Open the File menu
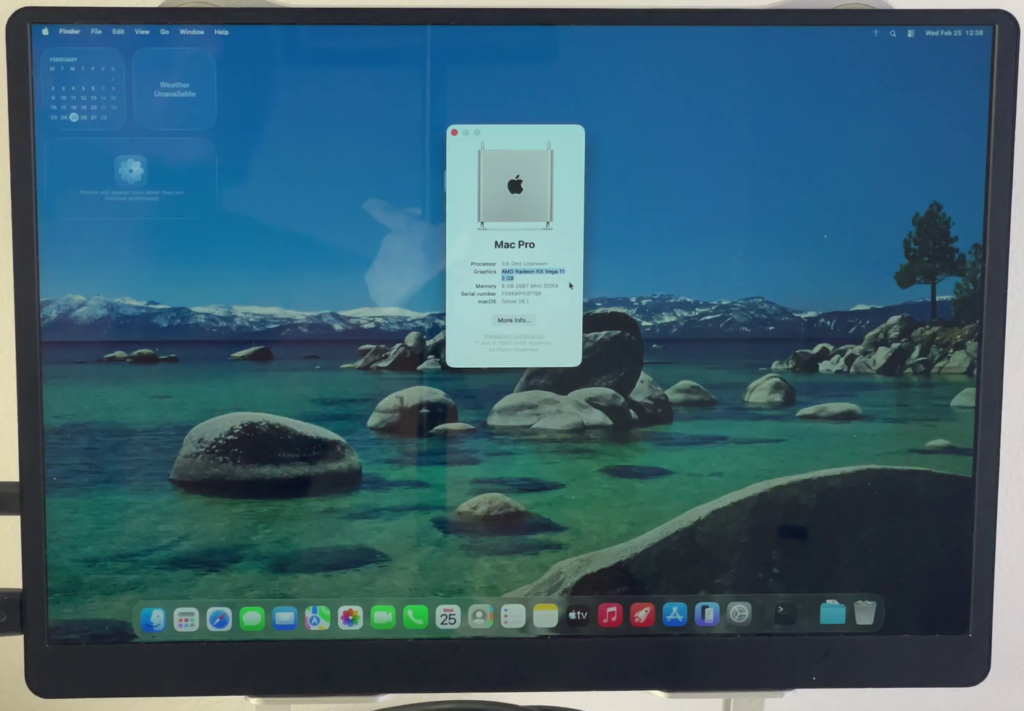This screenshot has height=711, width=1024. tap(96, 32)
